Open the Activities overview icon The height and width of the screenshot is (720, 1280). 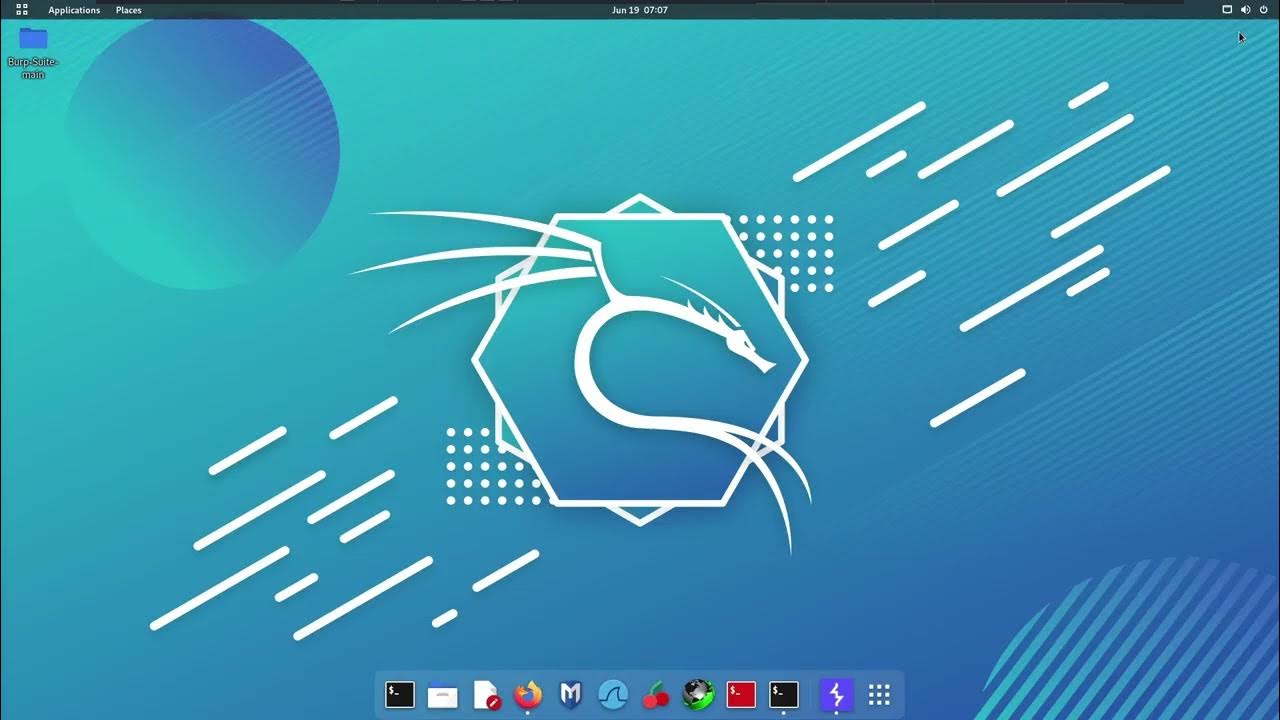(22, 10)
